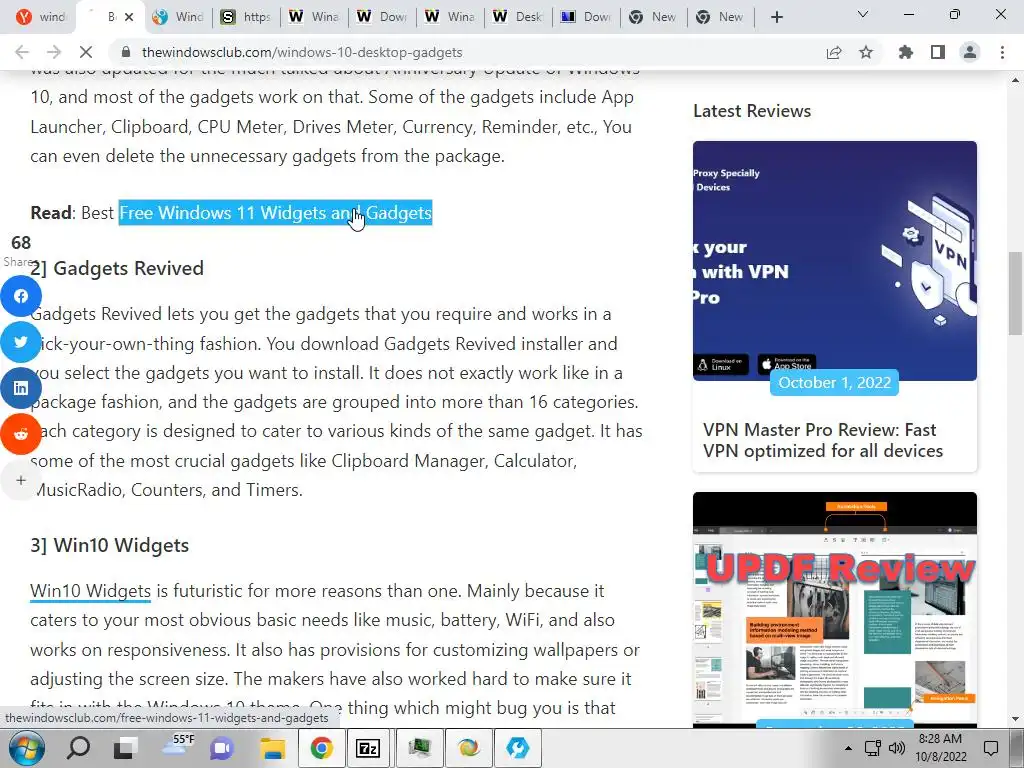Stop loading the page
Viewport: 1024px width, 768px height.
tap(86, 52)
